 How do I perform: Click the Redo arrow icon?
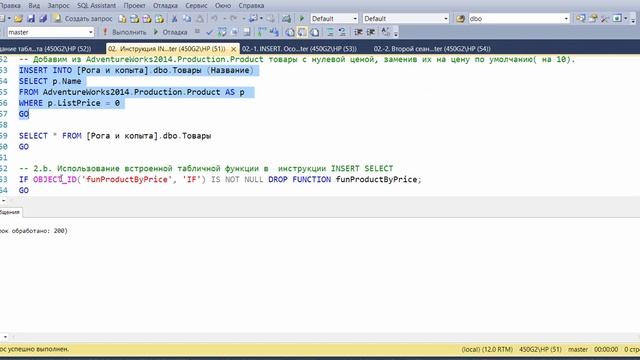(233, 19)
